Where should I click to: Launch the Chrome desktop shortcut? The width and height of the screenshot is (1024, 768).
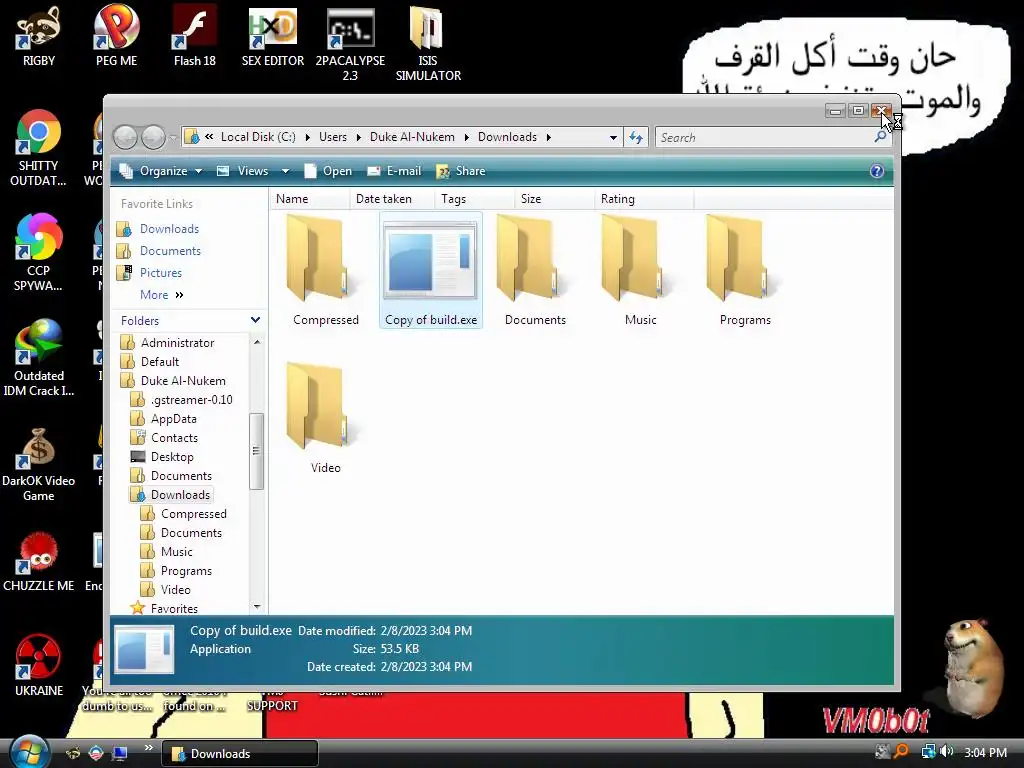tap(38, 148)
